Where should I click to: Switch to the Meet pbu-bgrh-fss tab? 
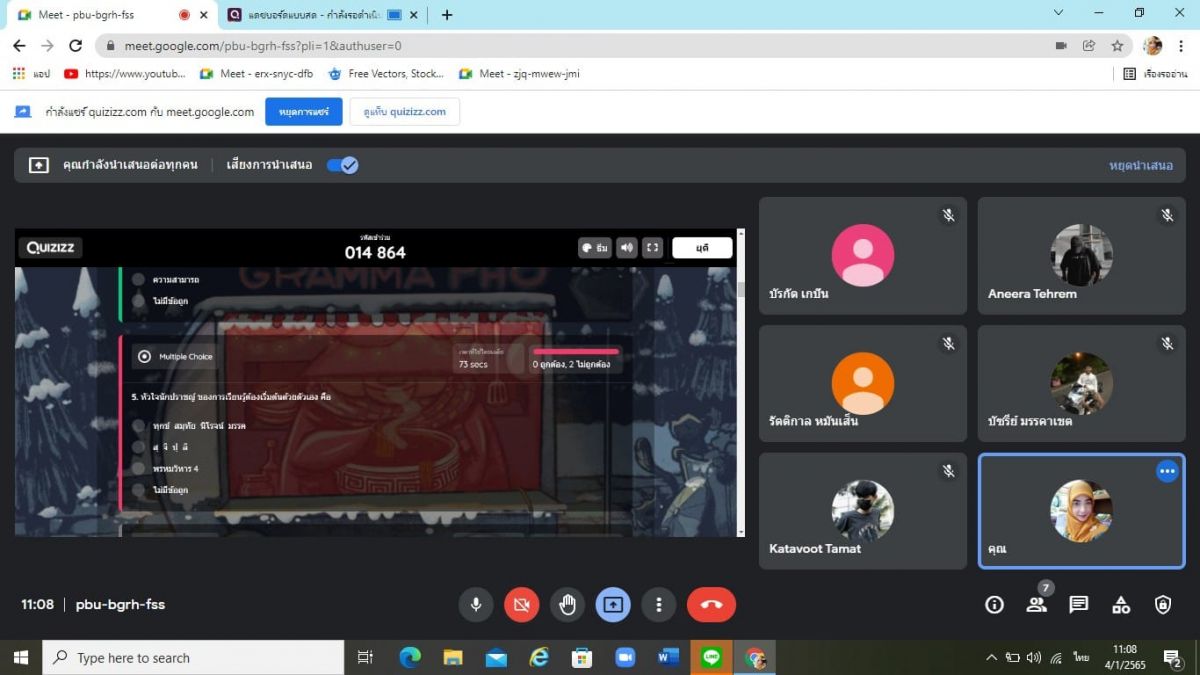coord(95,15)
